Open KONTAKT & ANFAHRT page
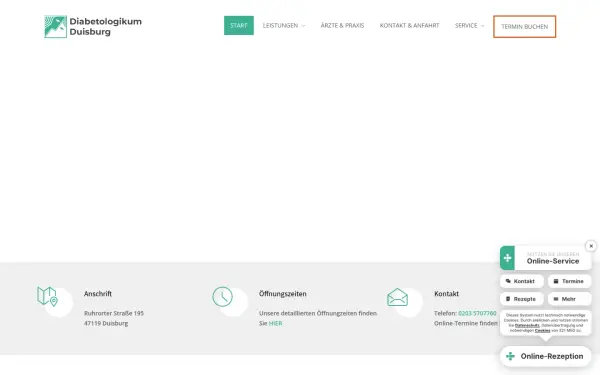 tap(409, 25)
